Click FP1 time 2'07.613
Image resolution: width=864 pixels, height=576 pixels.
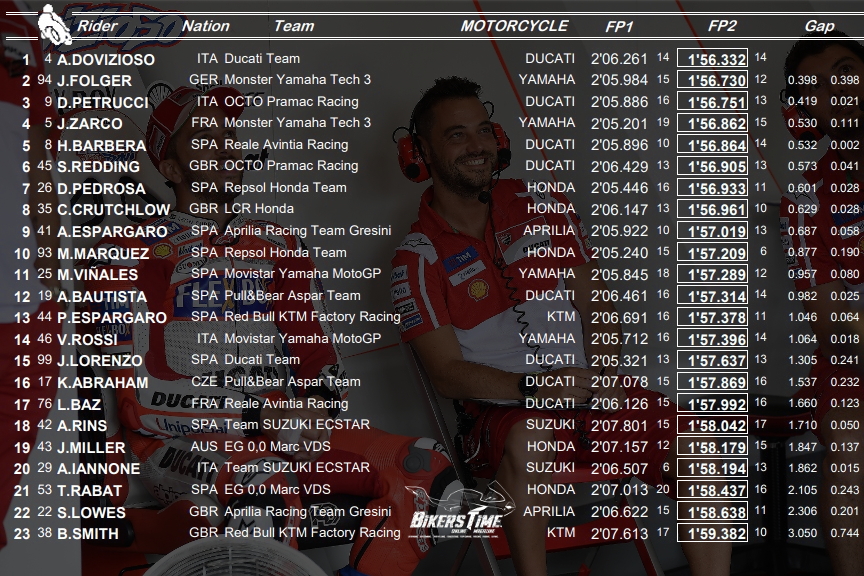(619, 534)
